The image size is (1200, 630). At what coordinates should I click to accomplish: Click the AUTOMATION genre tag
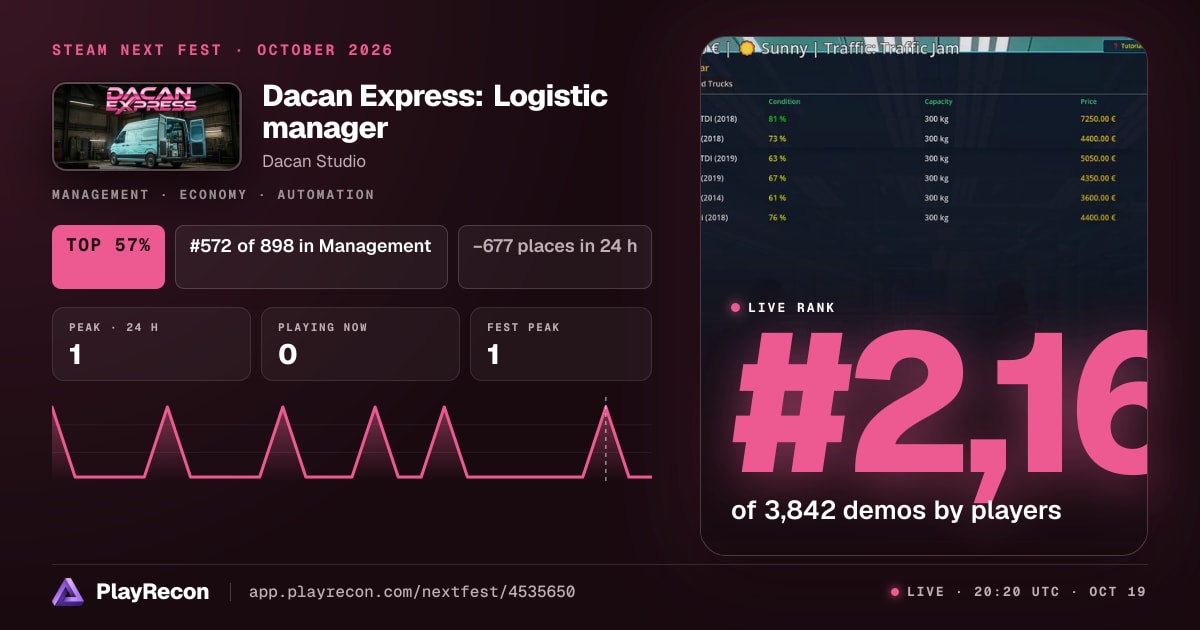click(x=325, y=195)
